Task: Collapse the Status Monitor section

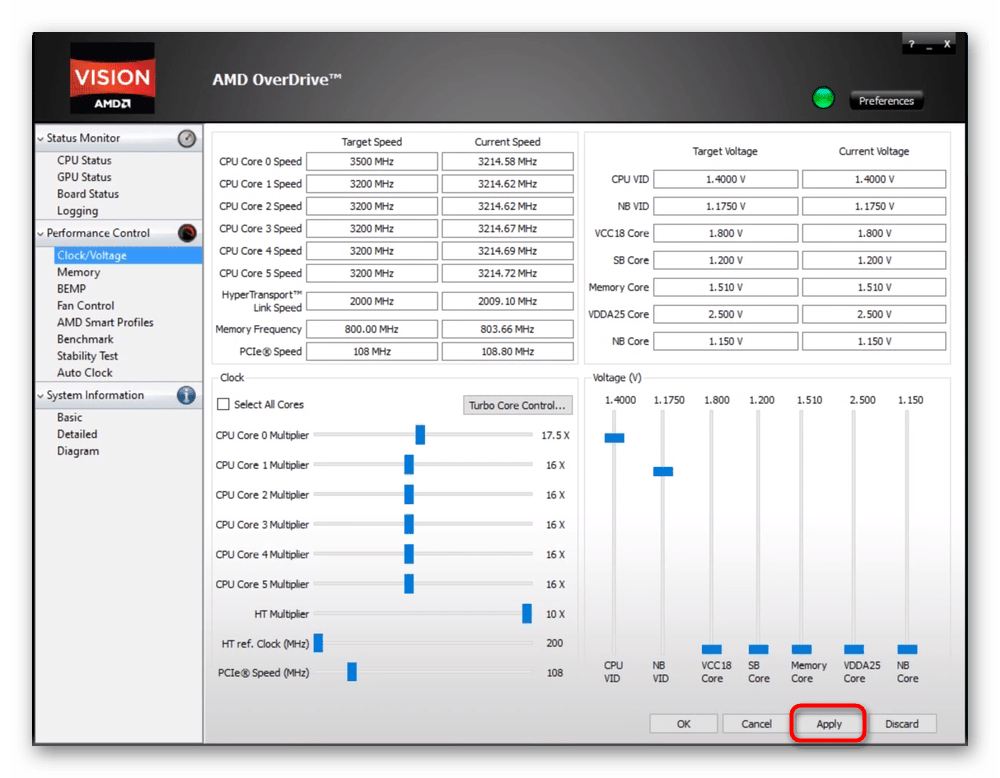Action: pos(41,139)
